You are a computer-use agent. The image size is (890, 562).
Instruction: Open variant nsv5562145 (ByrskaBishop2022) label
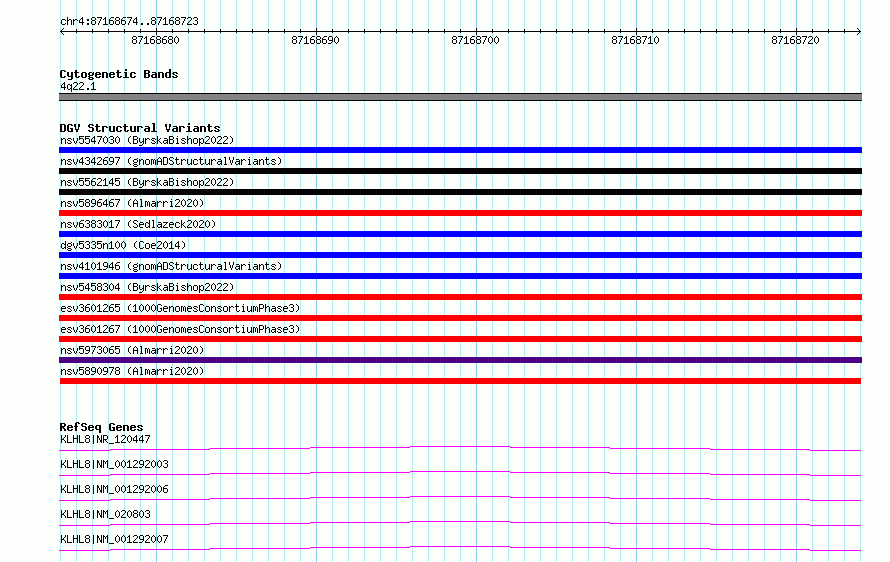pyautogui.click(x=147, y=182)
